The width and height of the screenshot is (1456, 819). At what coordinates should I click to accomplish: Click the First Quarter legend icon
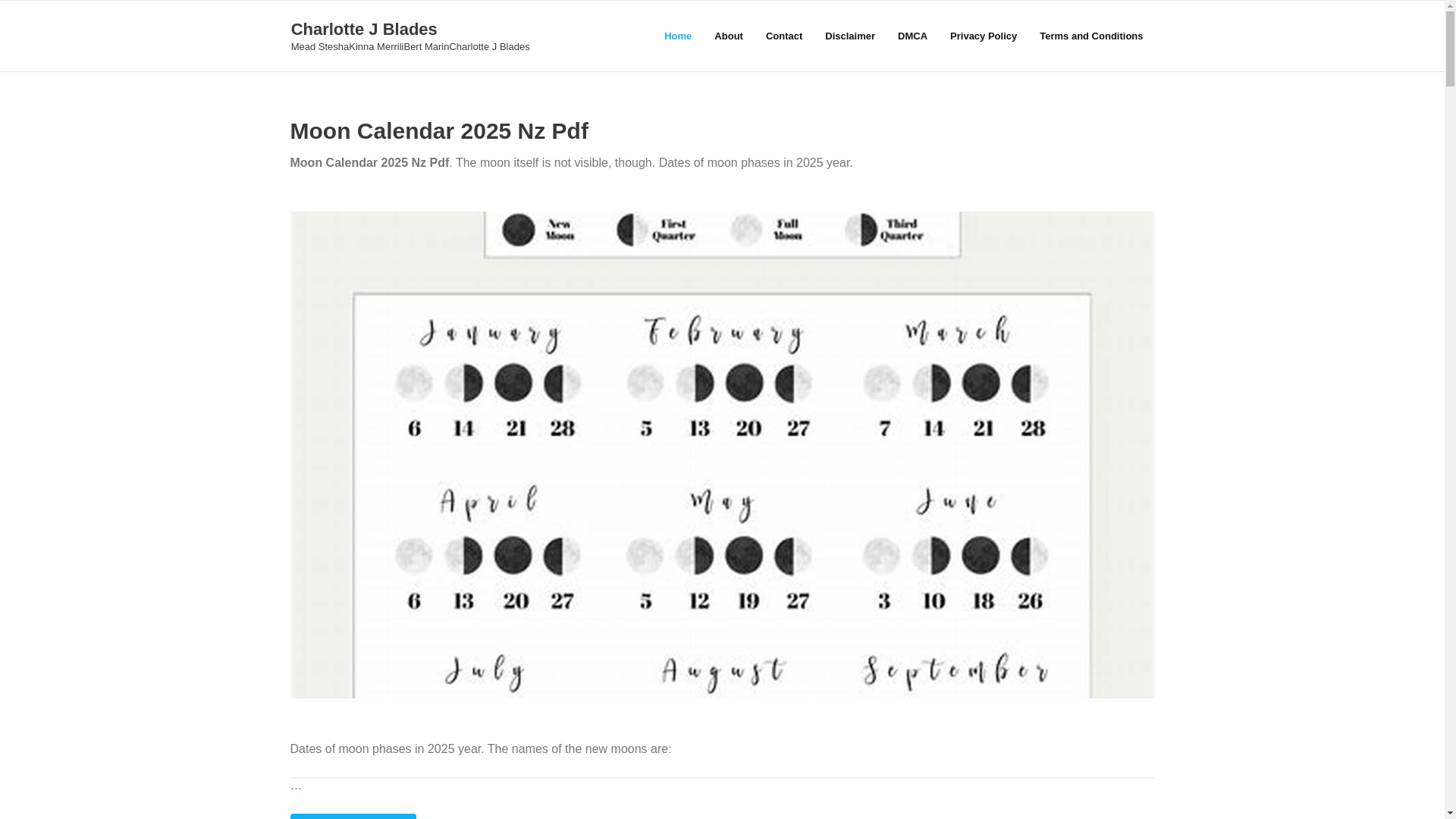pyautogui.click(x=632, y=230)
